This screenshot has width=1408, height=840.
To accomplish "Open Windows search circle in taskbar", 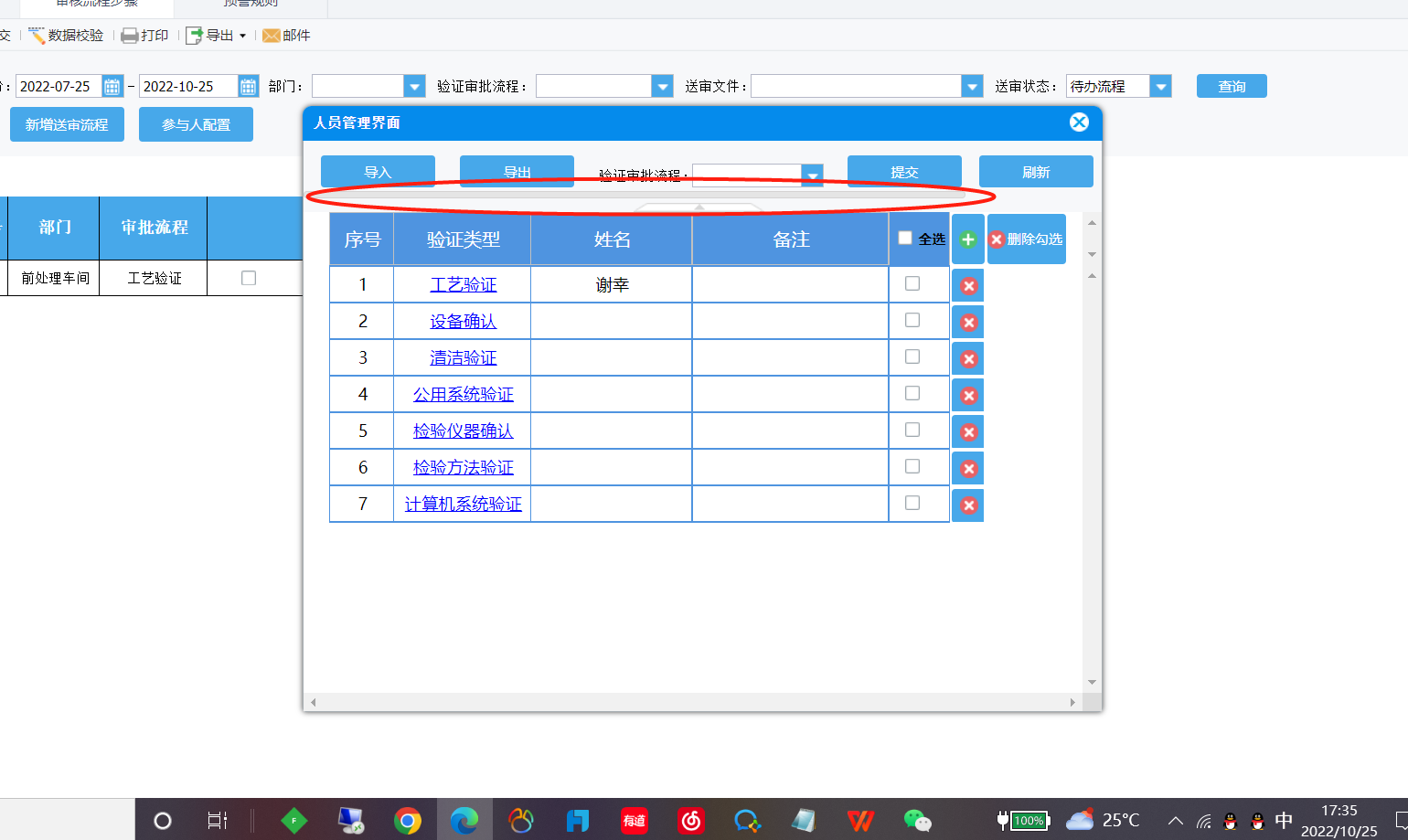I will (163, 820).
